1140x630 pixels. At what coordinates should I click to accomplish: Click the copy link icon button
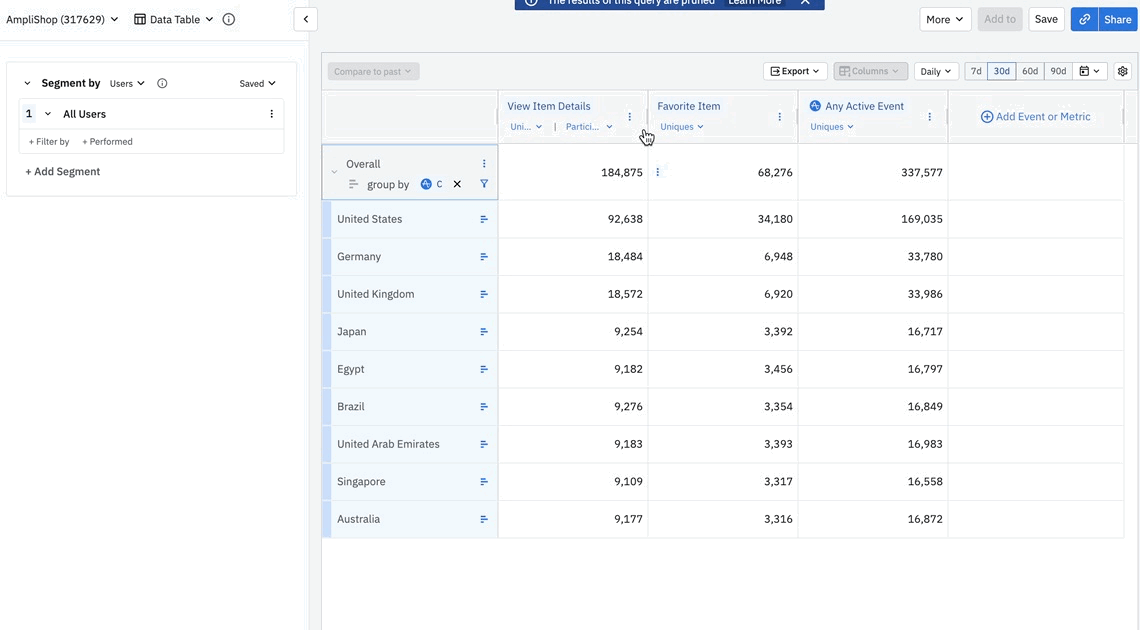tap(1084, 19)
